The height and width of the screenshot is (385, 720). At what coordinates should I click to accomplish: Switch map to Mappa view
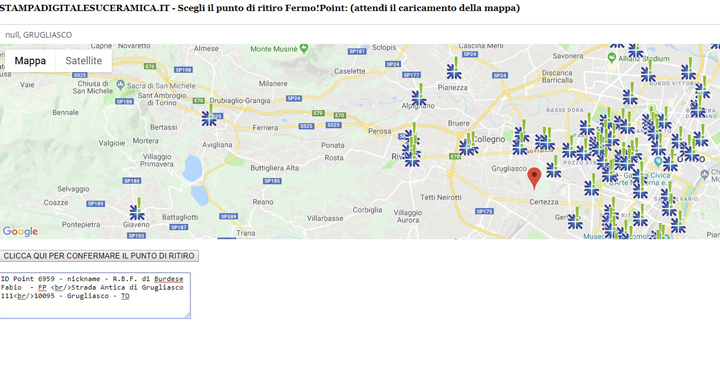[30, 61]
